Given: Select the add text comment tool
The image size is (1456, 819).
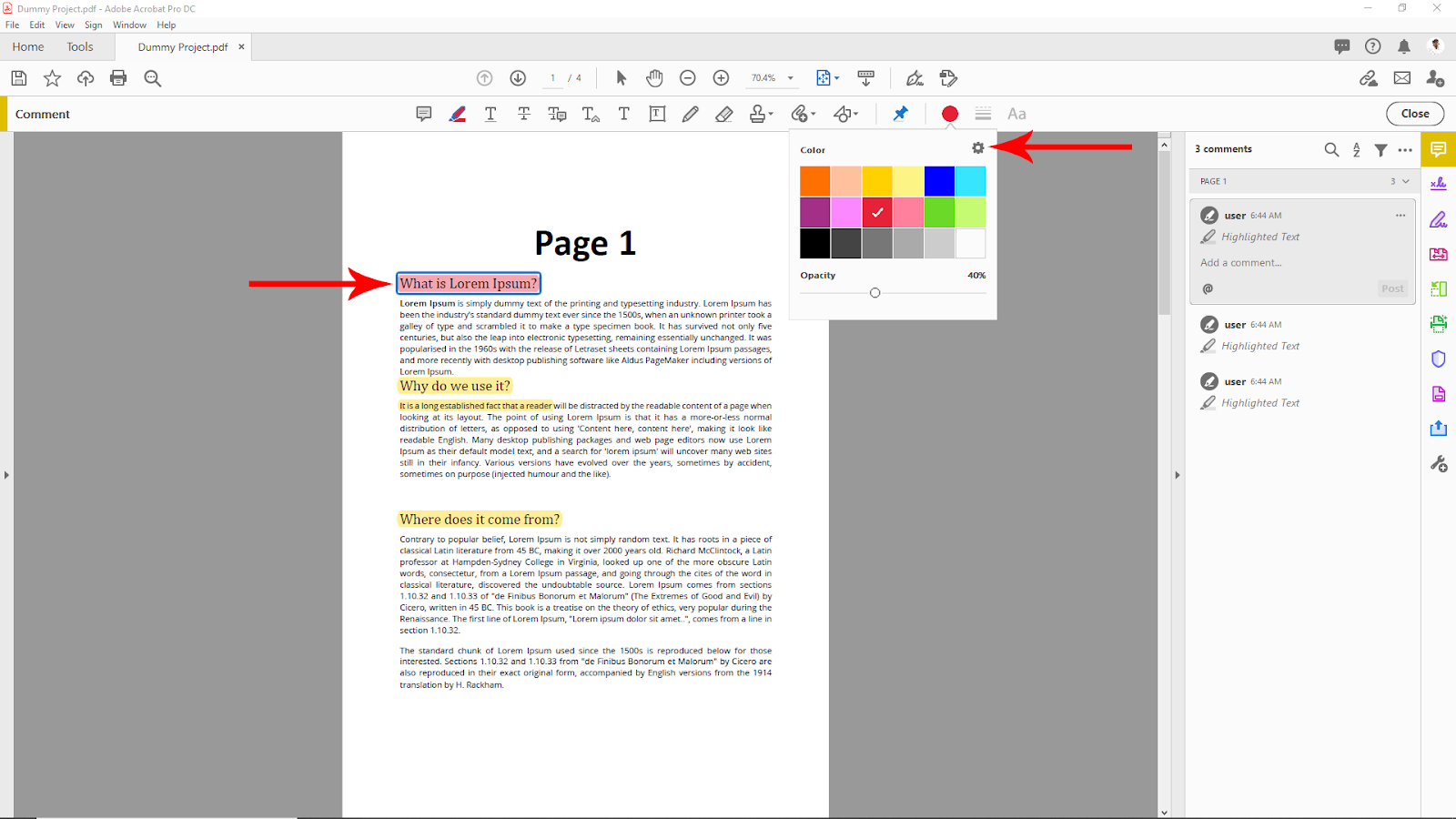Looking at the screenshot, I should click(624, 114).
